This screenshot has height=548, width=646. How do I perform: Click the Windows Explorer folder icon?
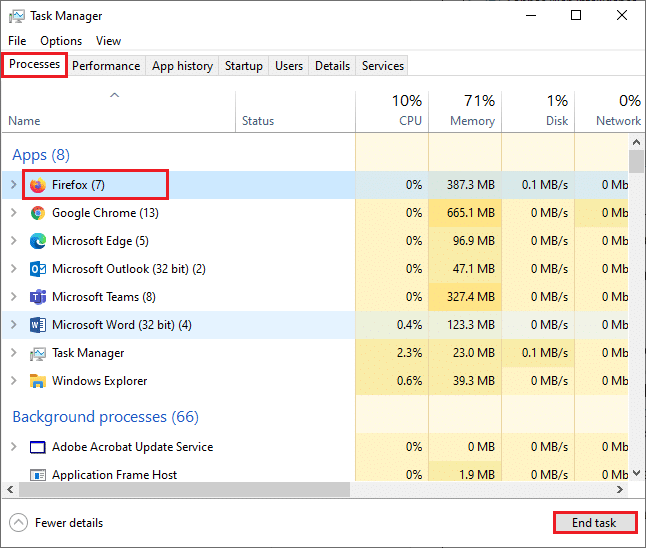pos(38,381)
